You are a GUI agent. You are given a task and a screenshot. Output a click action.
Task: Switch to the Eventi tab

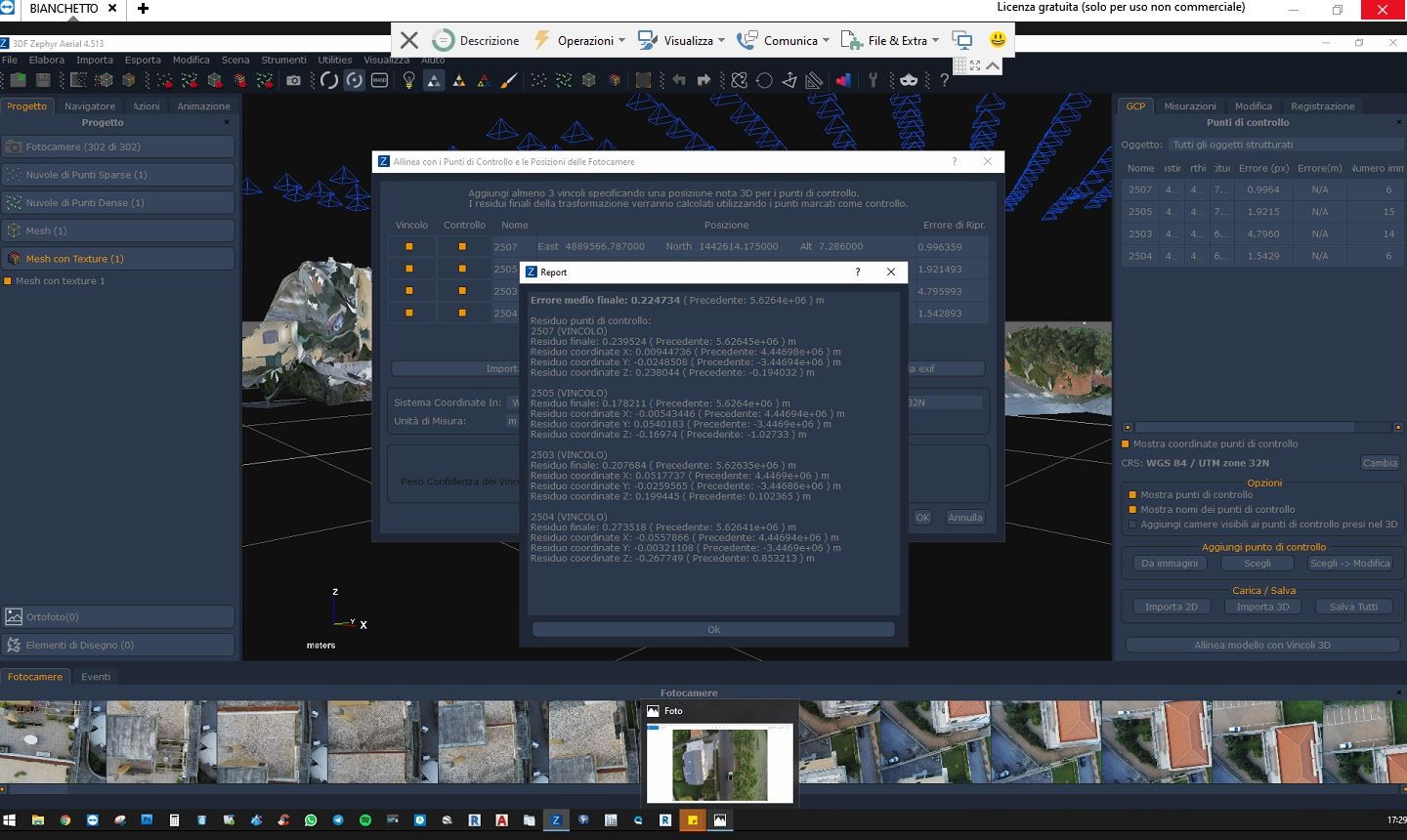[x=96, y=677]
